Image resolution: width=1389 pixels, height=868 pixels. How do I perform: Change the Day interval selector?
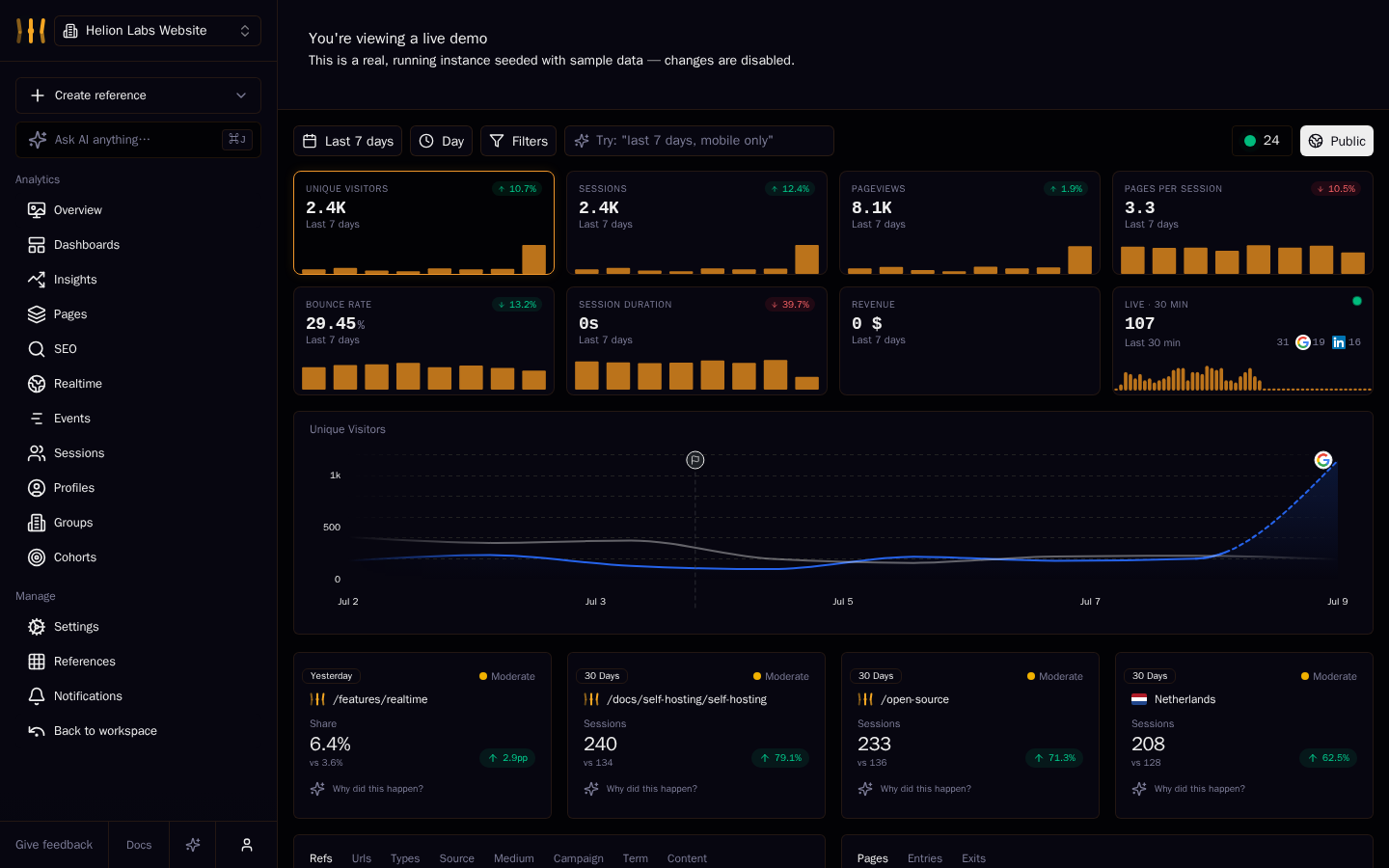pyautogui.click(x=441, y=141)
